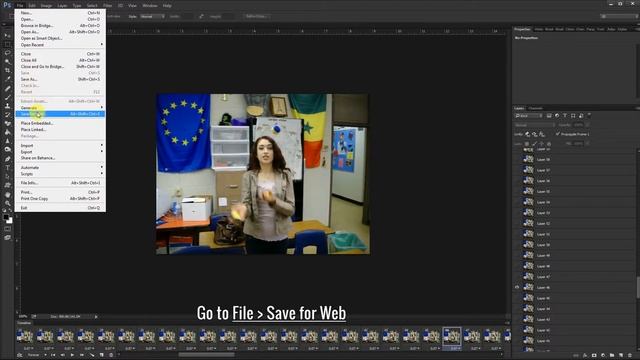The height and width of the screenshot is (360, 640).
Task: Click the Add layer mask icon
Action: (594, 356)
